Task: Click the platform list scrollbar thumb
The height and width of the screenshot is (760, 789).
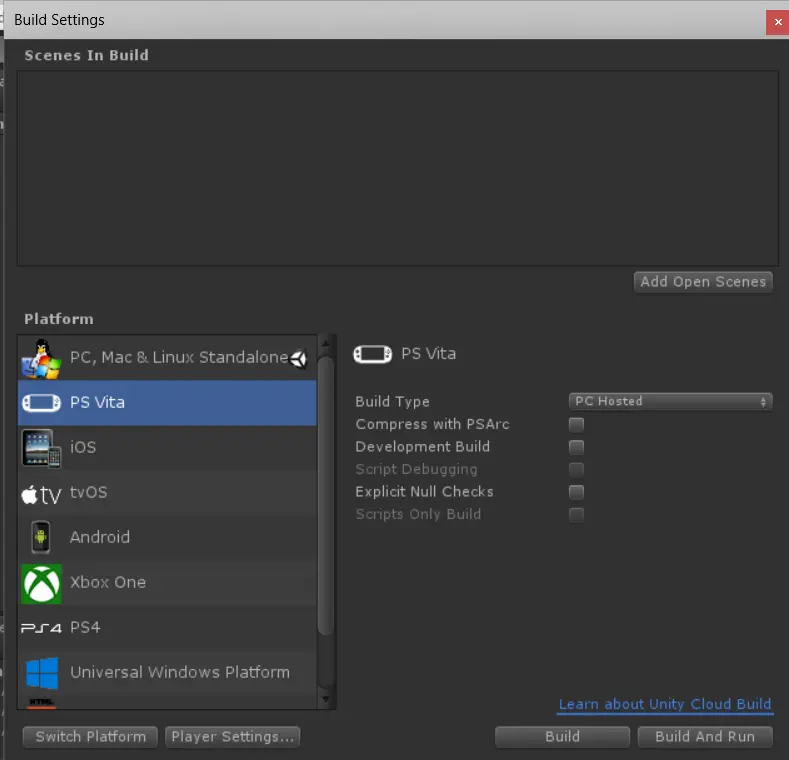Action: (326, 496)
